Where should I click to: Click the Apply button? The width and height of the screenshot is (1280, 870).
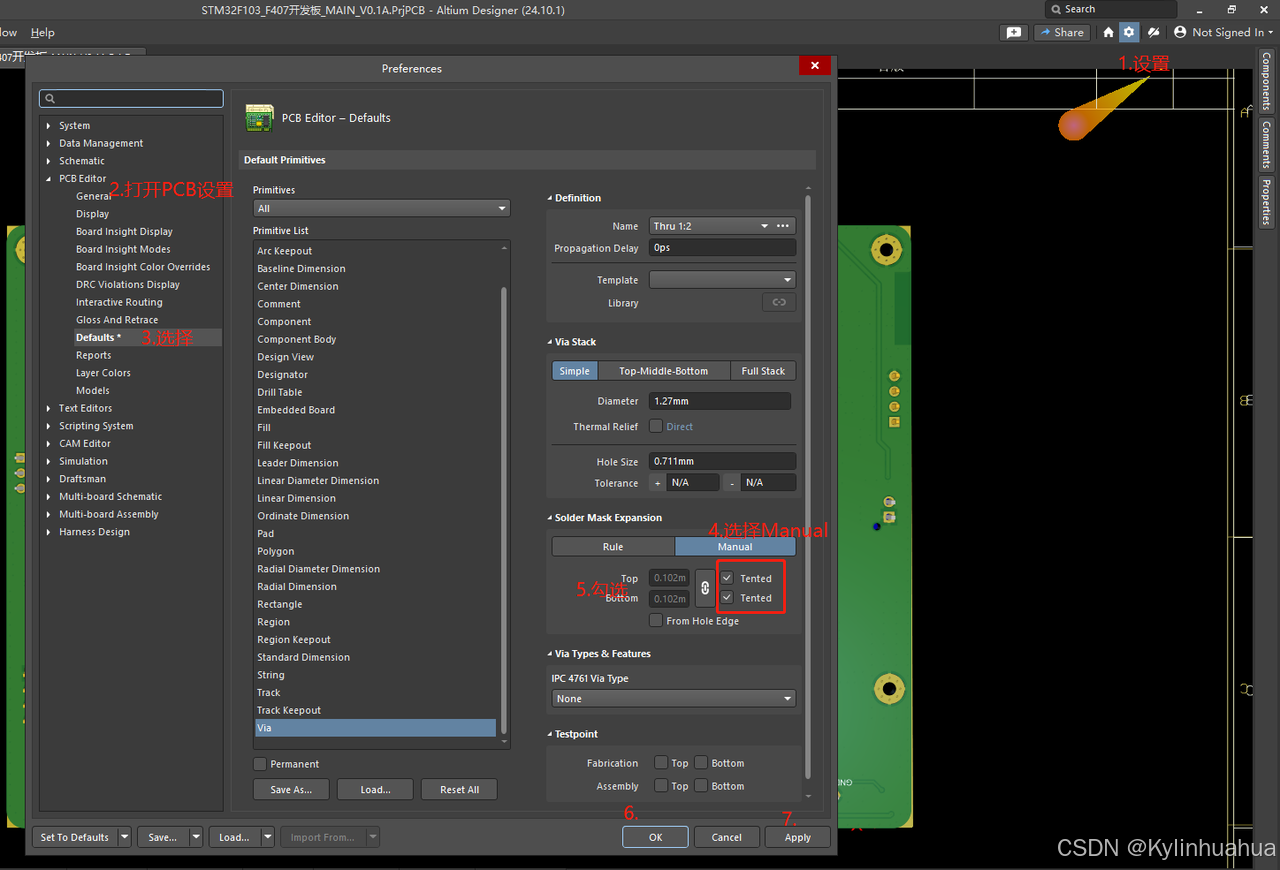click(x=798, y=837)
